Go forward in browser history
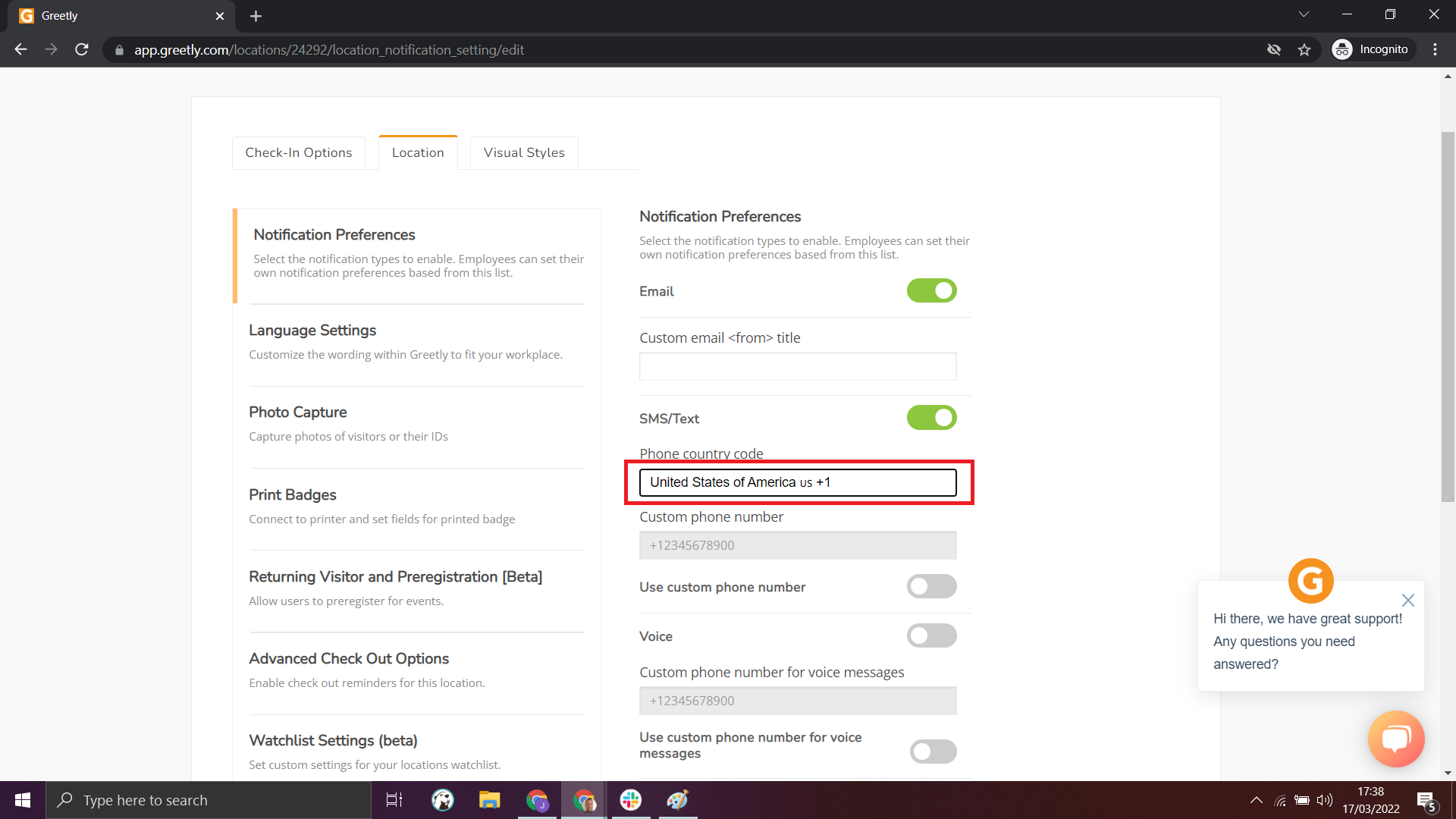1456x819 pixels. [51, 49]
